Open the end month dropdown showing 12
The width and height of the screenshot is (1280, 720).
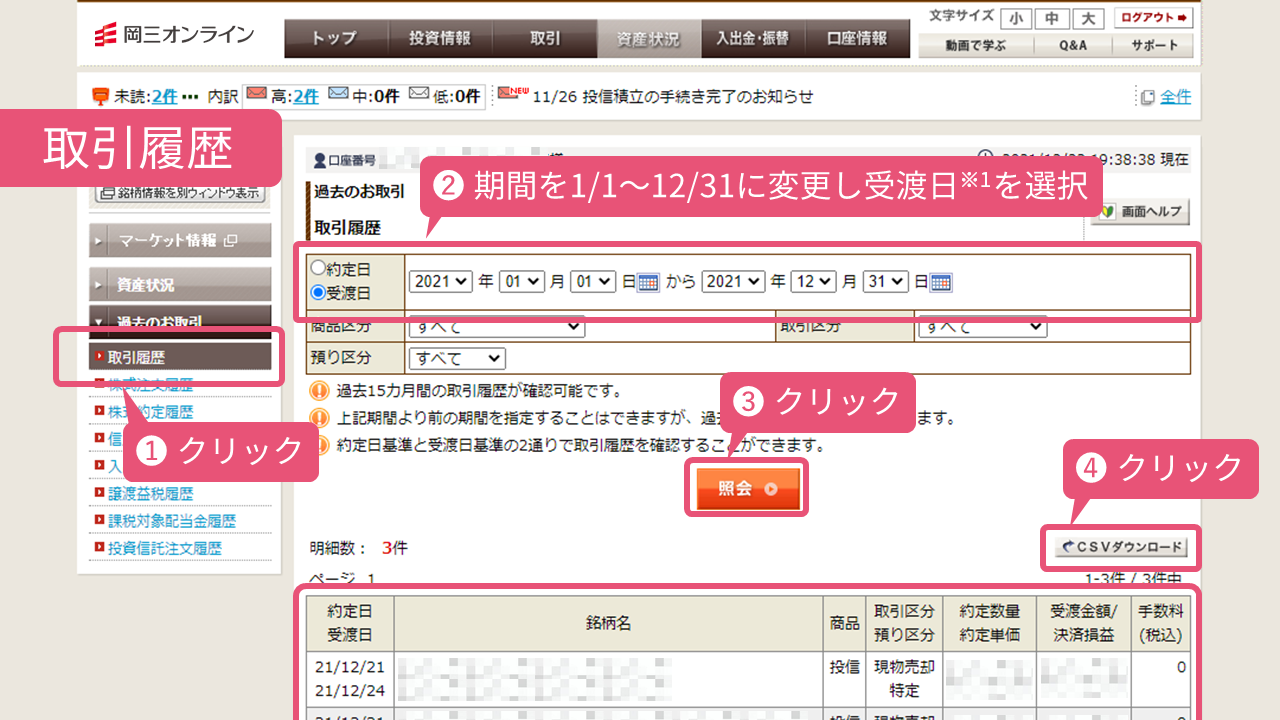pos(813,282)
